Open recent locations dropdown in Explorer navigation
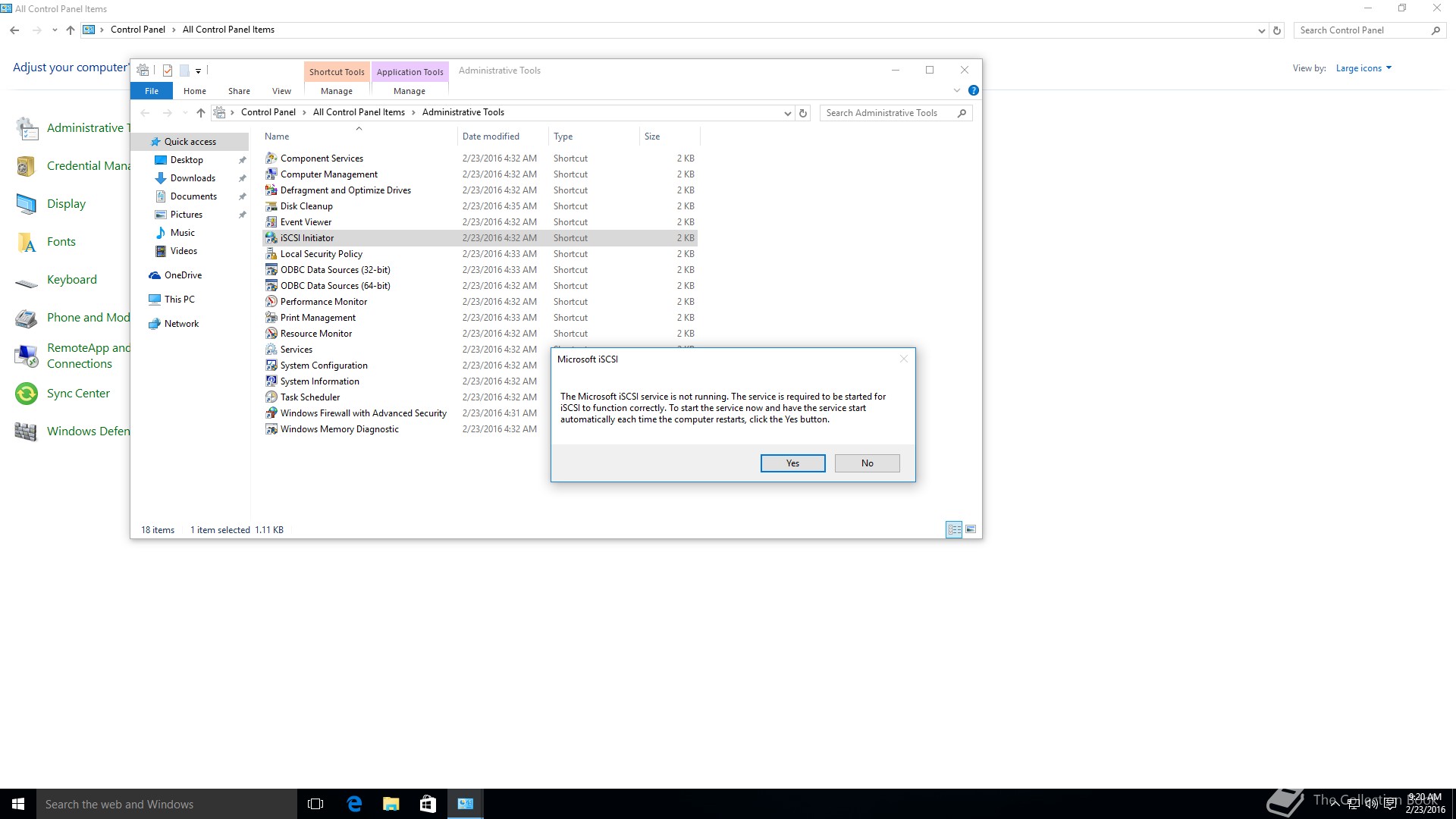The width and height of the screenshot is (1456, 819). tap(185, 113)
